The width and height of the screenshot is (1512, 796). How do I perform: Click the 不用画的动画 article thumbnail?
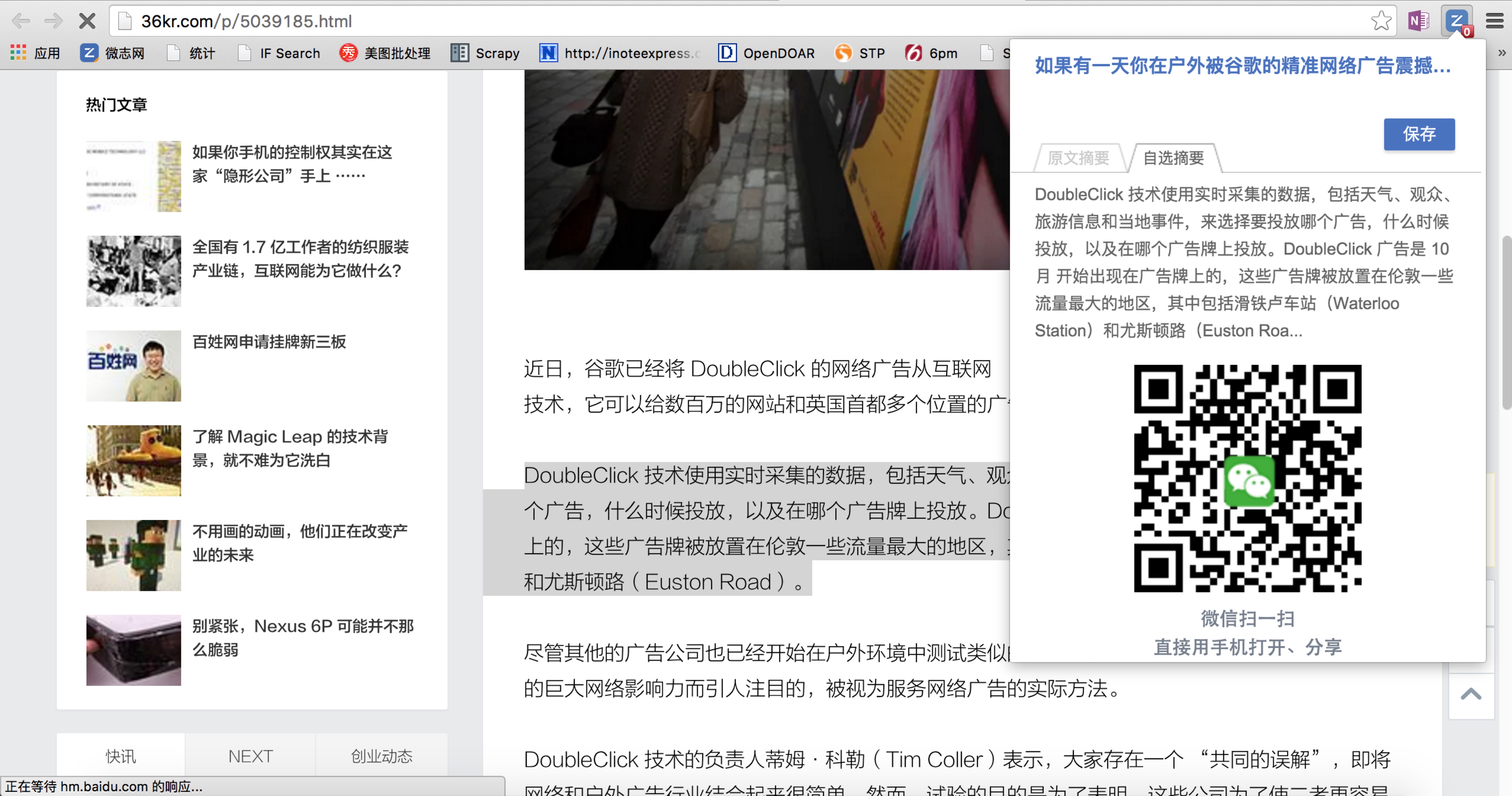134,555
